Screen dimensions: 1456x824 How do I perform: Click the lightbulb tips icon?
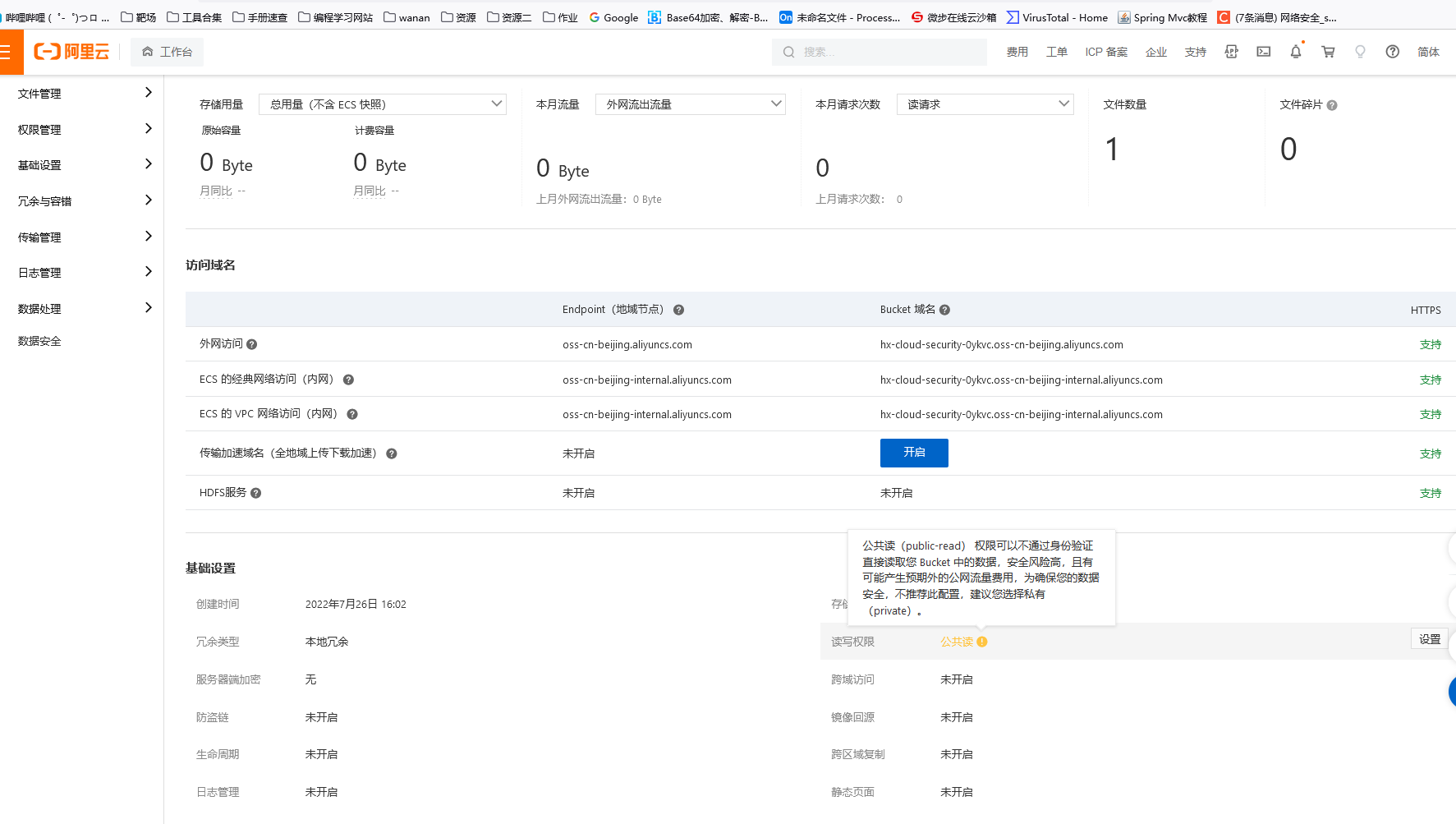1360,52
